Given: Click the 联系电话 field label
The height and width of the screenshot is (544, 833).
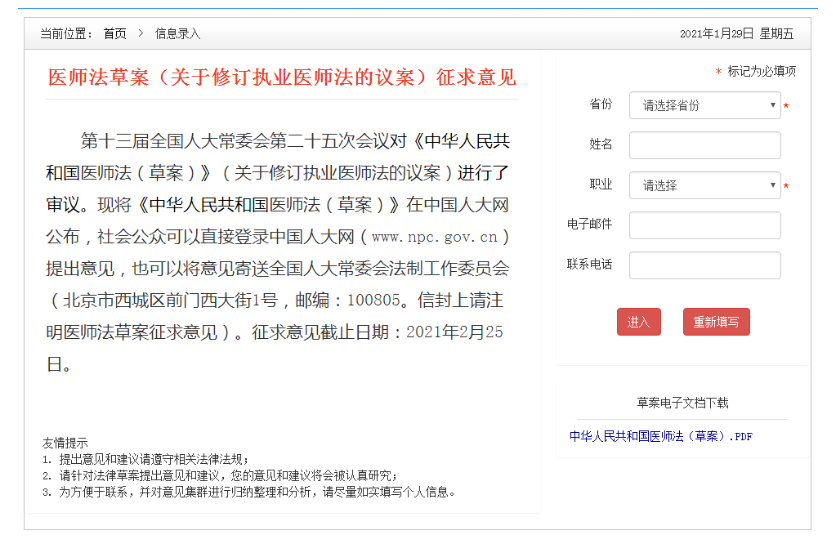Looking at the screenshot, I should [x=589, y=264].
